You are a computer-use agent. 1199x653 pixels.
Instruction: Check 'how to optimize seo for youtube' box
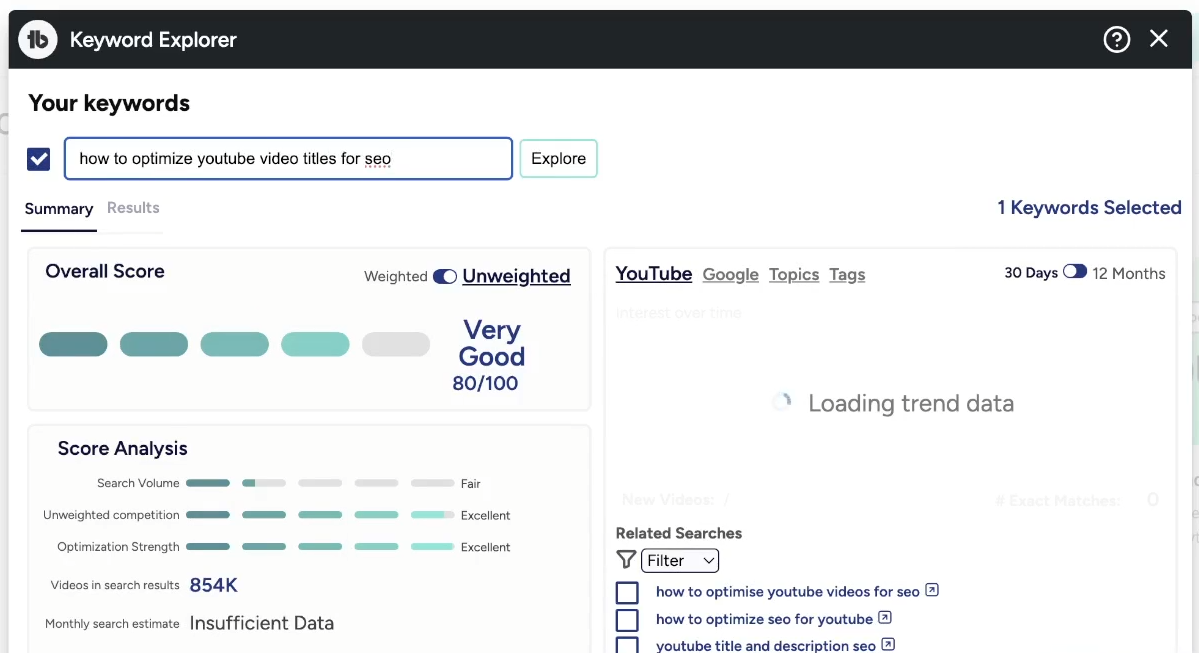627,620
